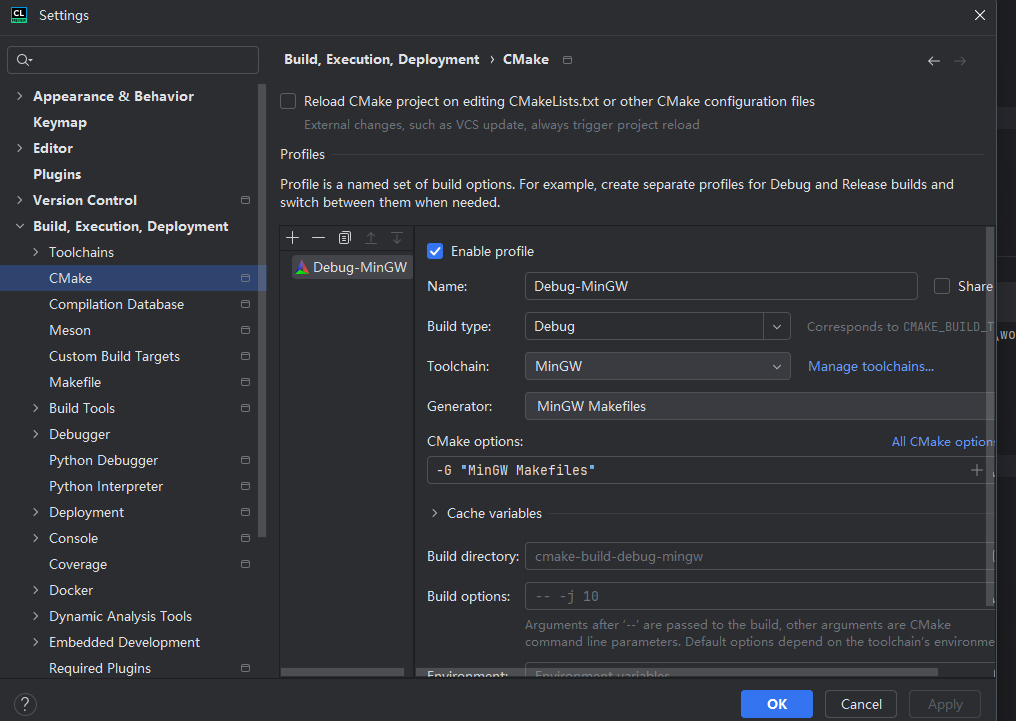Click the project-level icon beside Custom Build Targets

pyautogui.click(x=246, y=356)
